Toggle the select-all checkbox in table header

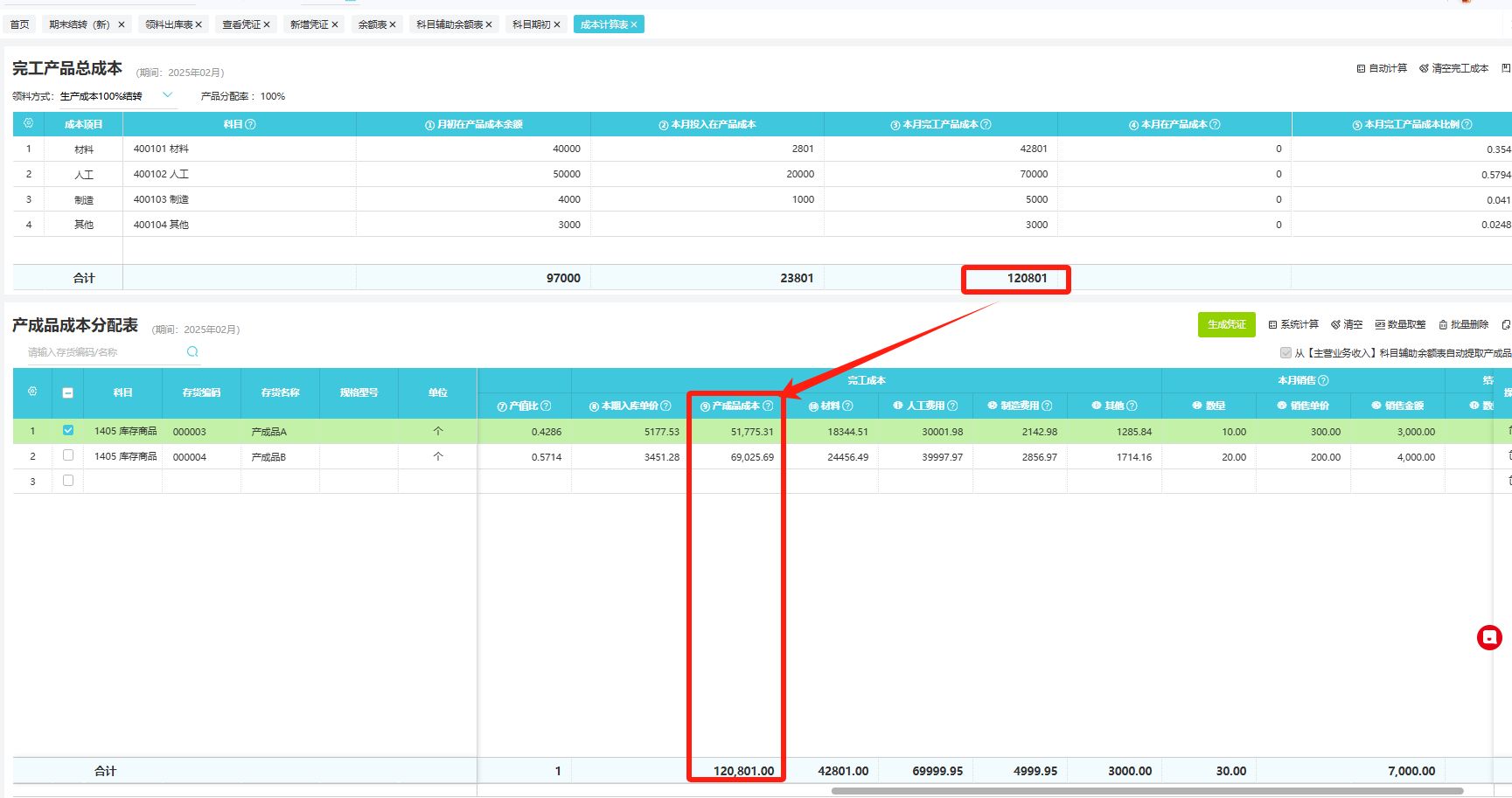coord(68,393)
